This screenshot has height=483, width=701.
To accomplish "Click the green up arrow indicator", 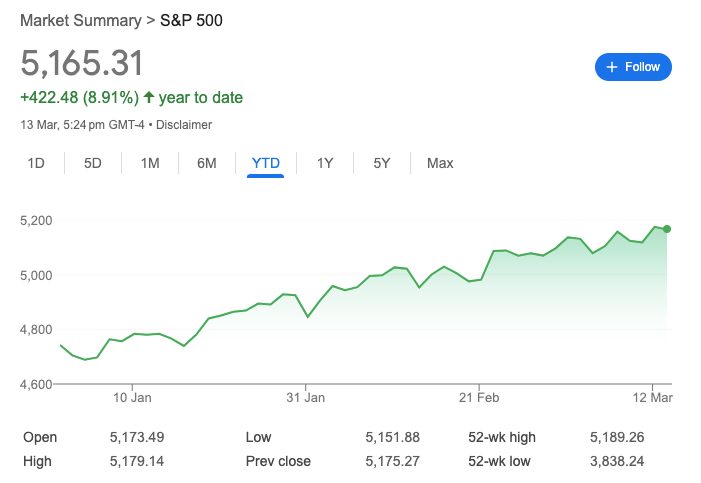I will [x=149, y=98].
